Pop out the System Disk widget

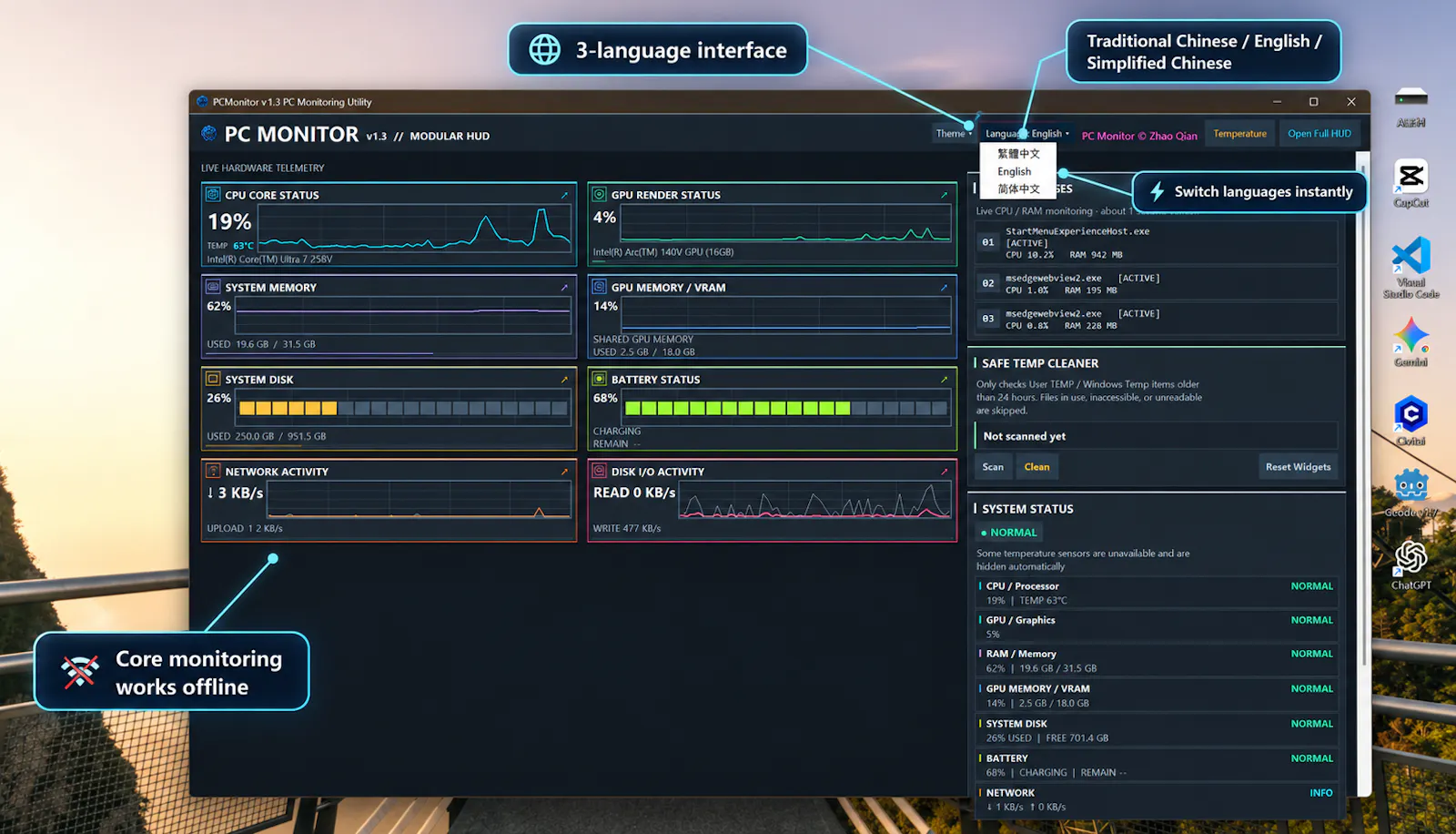coord(564,379)
